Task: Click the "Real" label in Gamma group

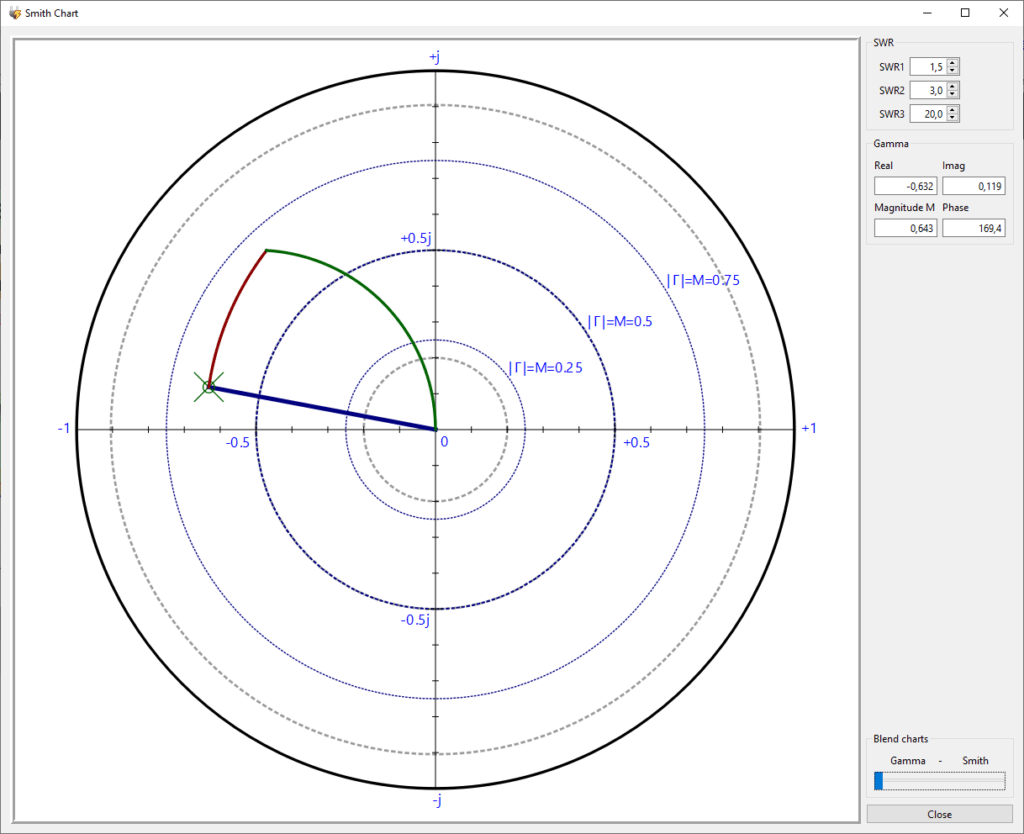Action: tap(884, 165)
